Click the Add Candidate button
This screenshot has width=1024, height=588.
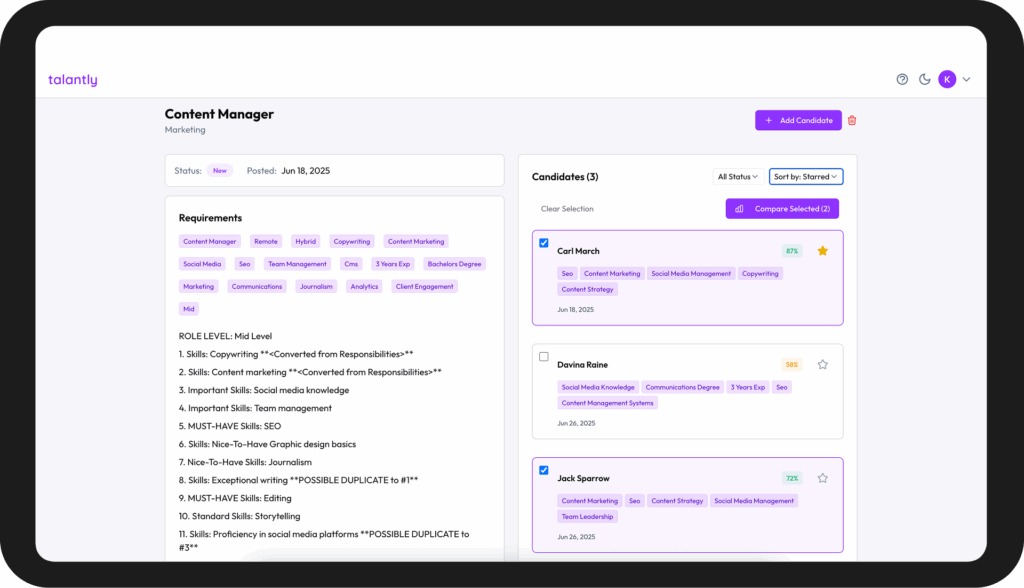pos(798,121)
